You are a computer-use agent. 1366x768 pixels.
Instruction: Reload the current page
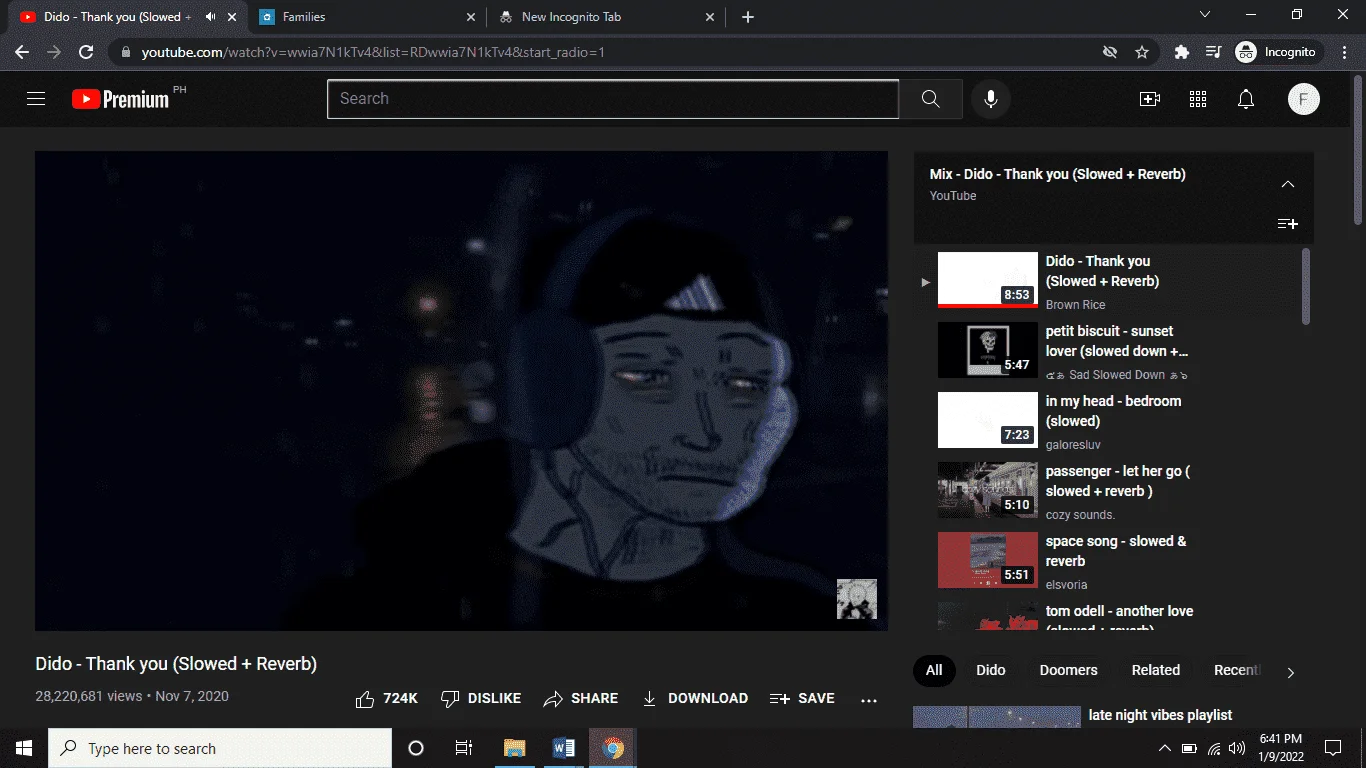tap(86, 52)
